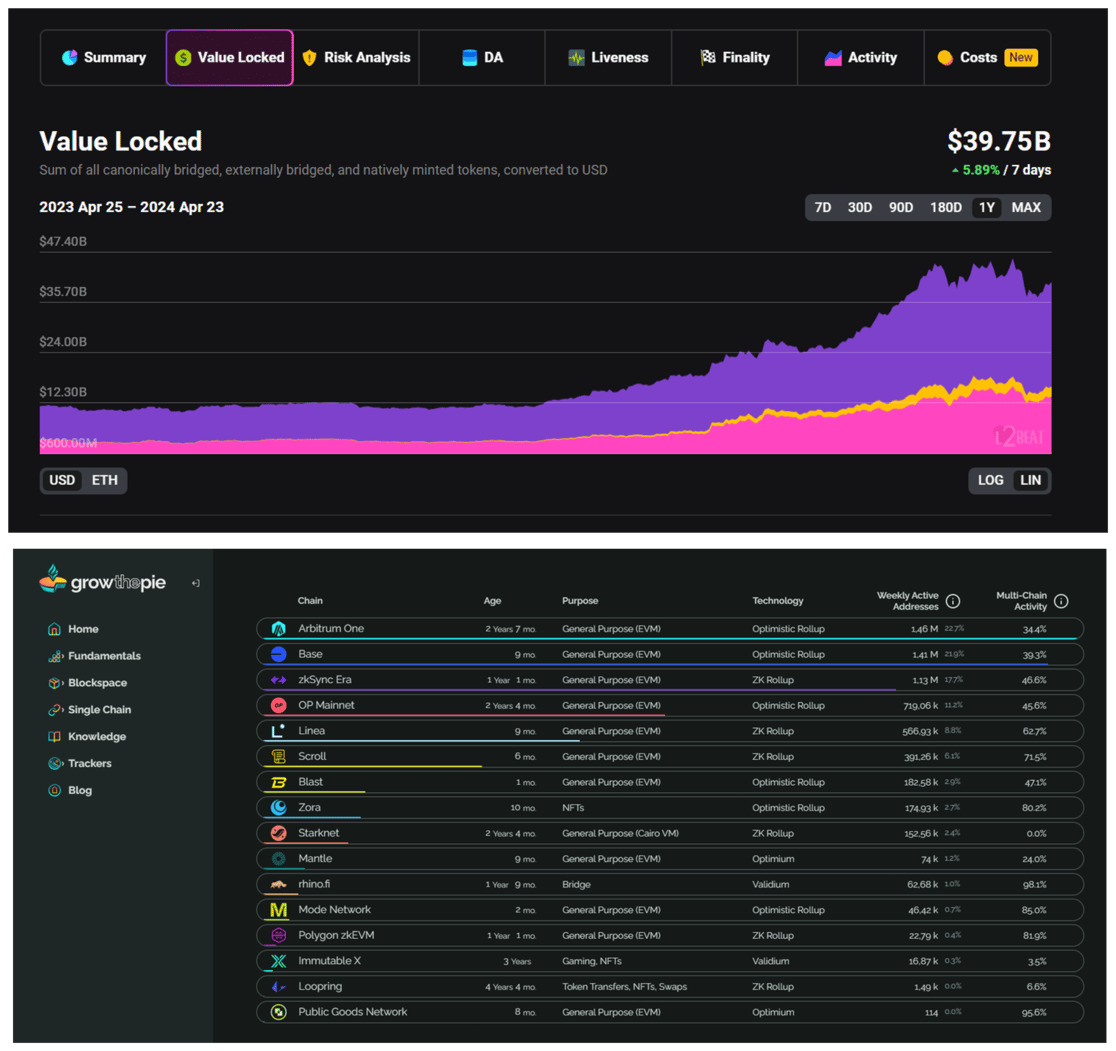Click the growthepie logo
The image size is (1116, 1051).
102,581
